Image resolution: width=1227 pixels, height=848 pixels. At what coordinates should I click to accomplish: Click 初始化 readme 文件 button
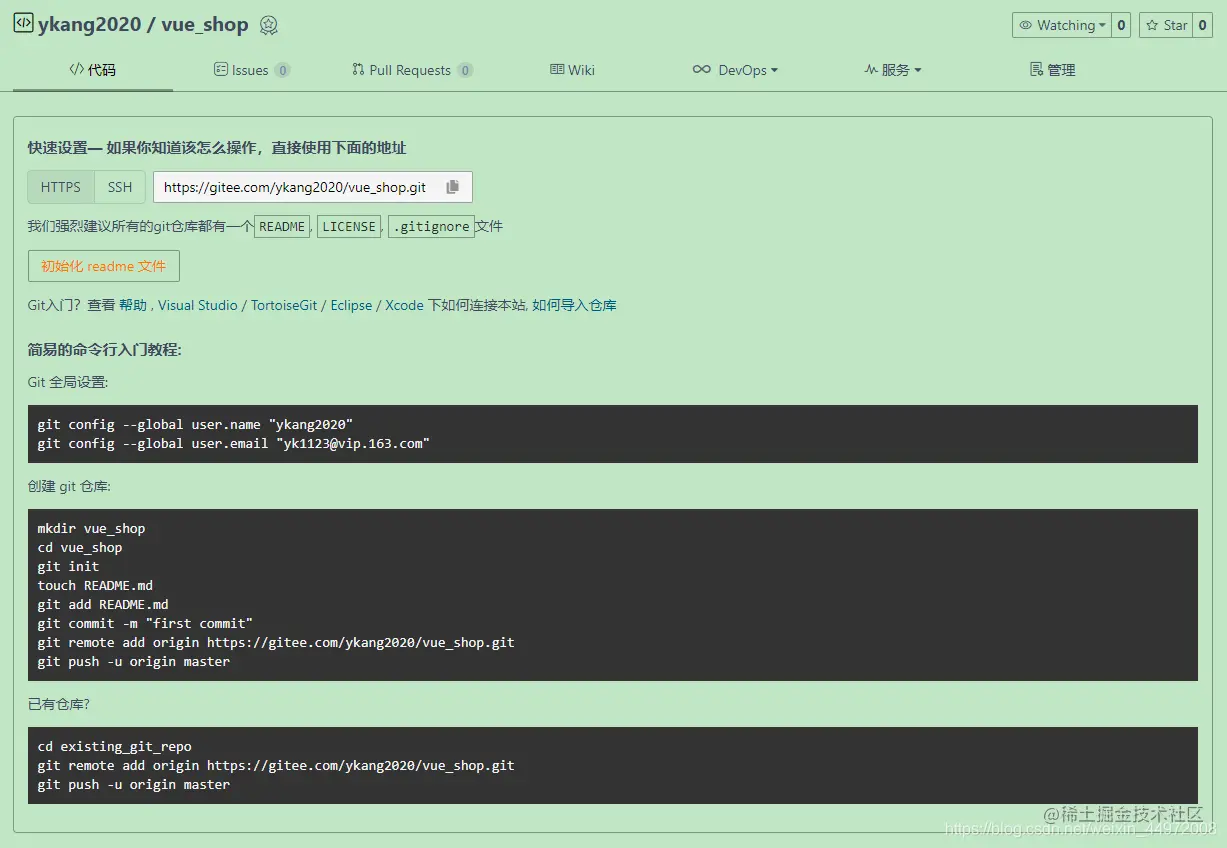pos(104,266)
